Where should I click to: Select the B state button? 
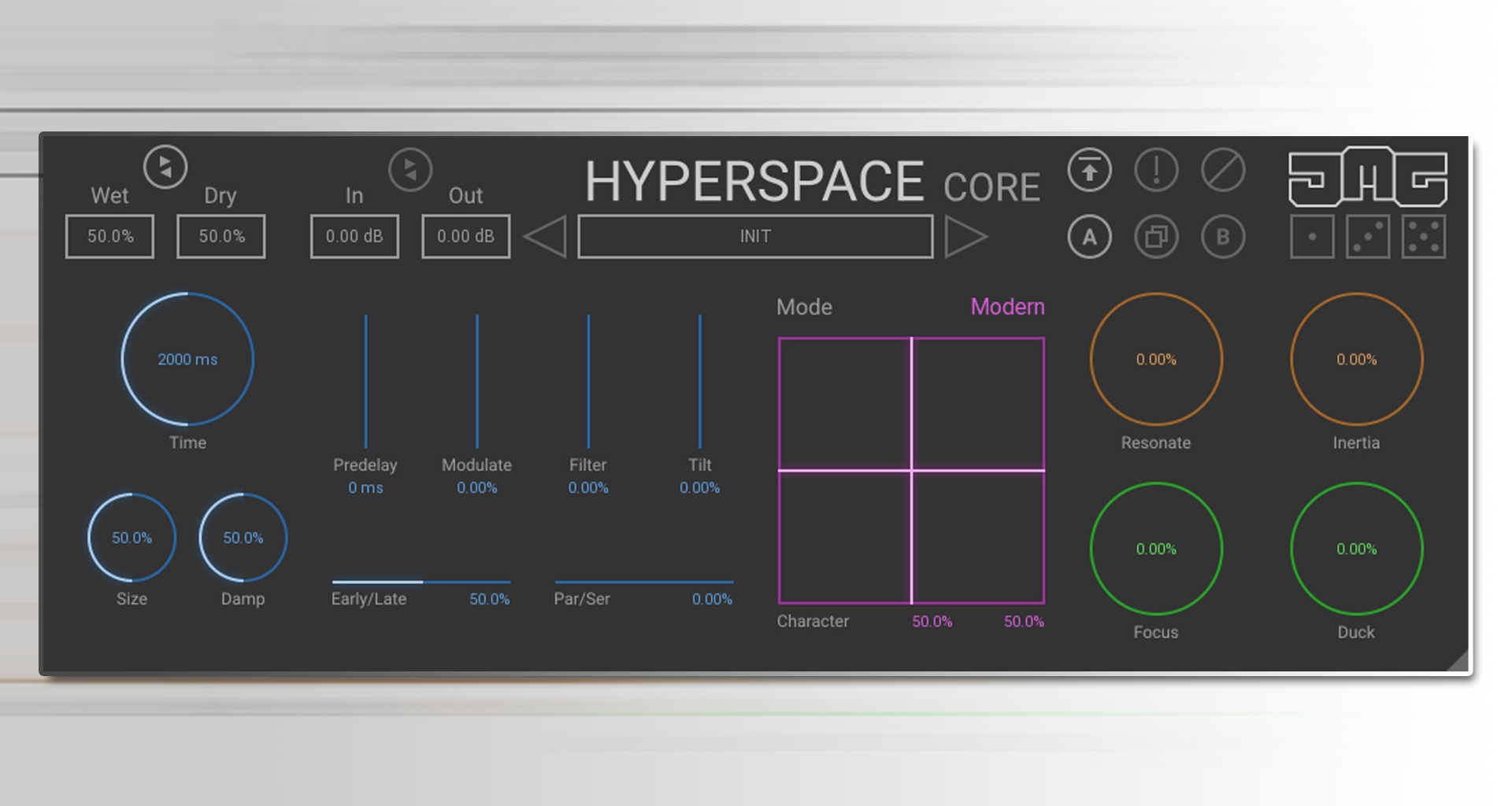coord(1223,237)
